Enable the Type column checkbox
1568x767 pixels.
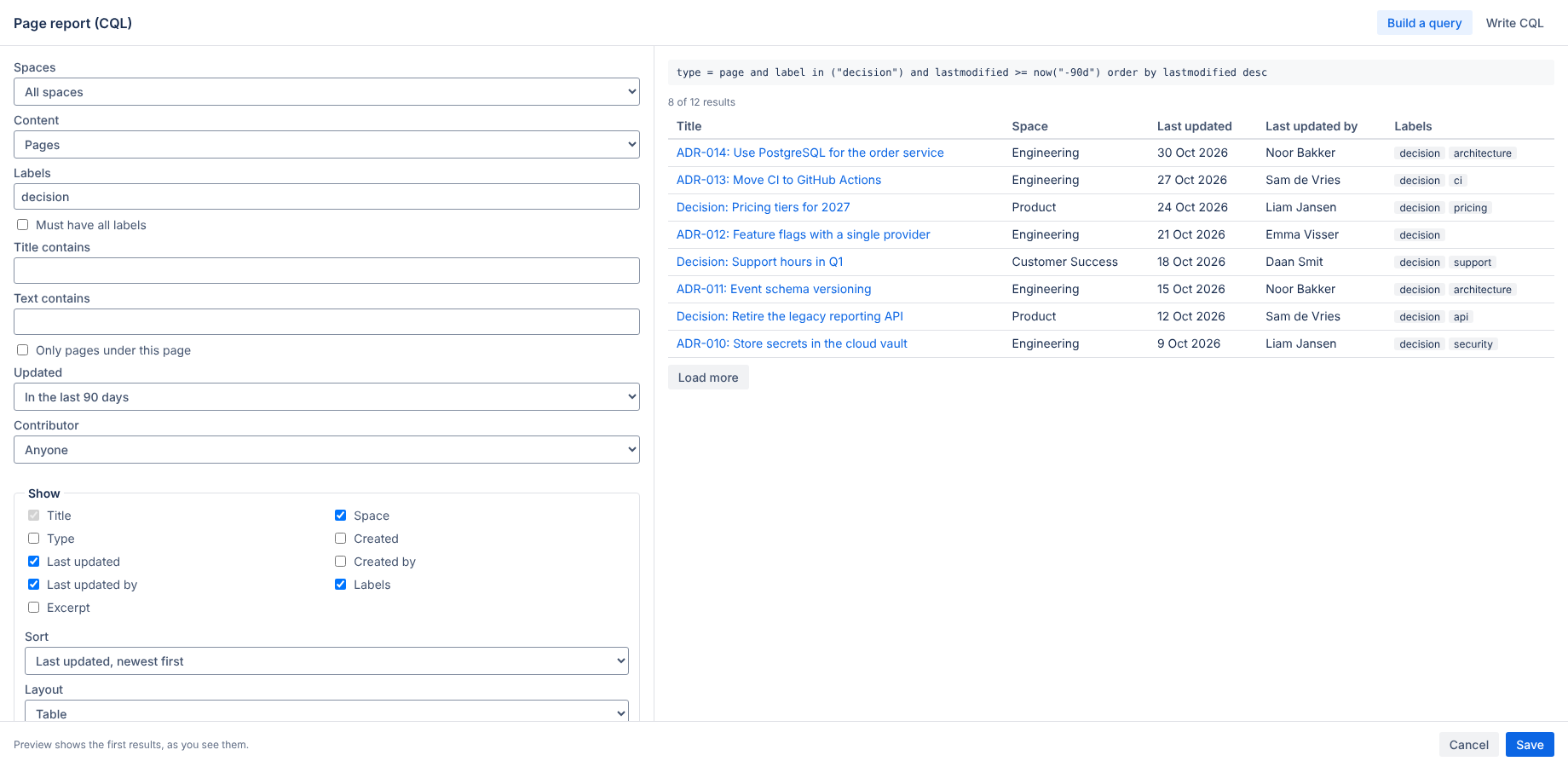pyautogui.click(x=34, y=539)
